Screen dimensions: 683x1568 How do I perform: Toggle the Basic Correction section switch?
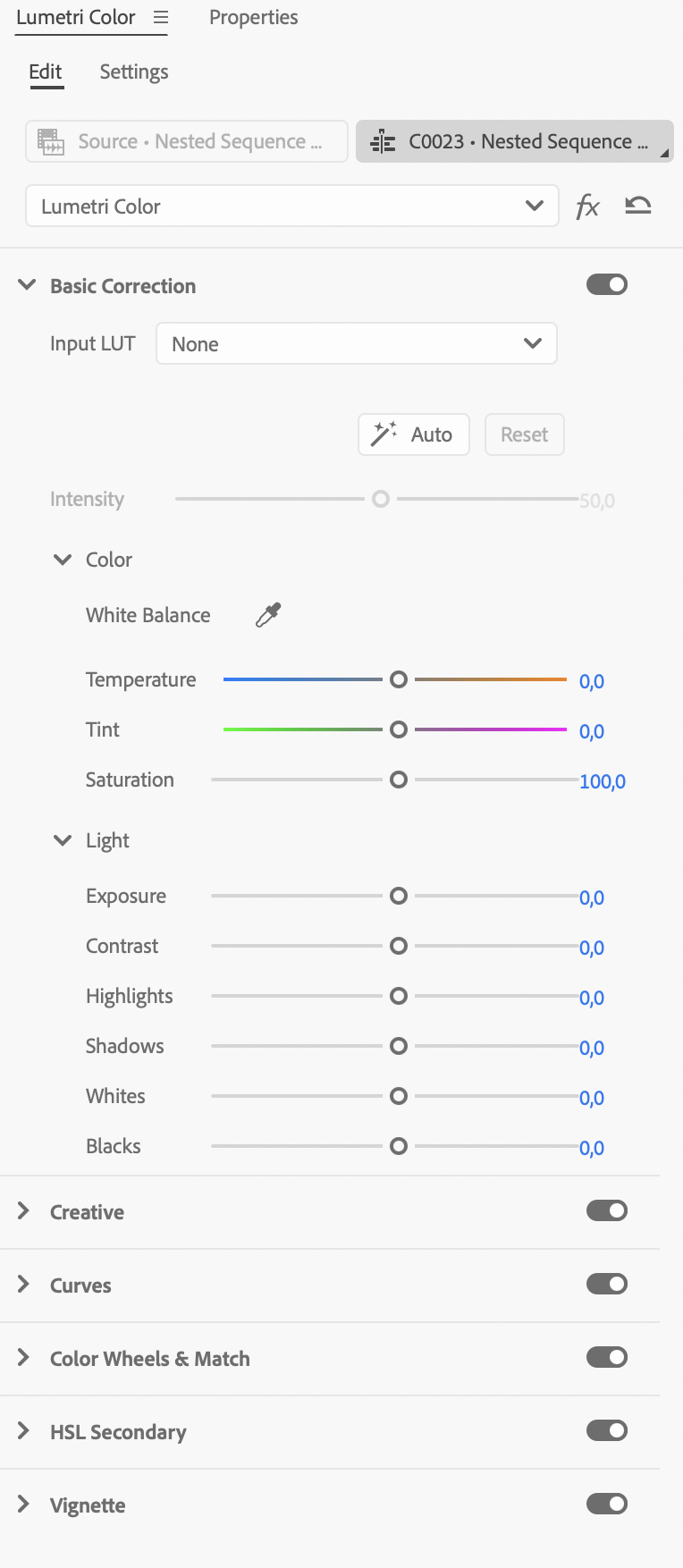tap(607, 285)
